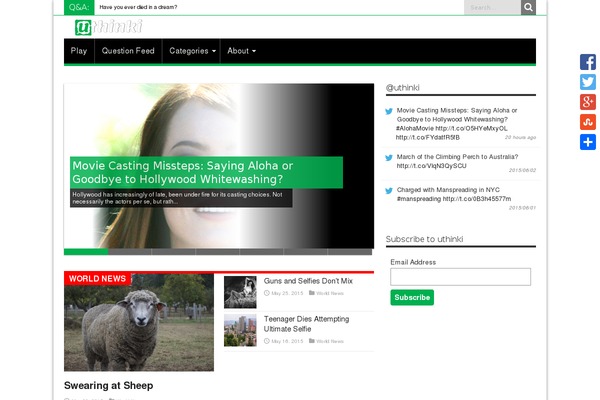The width and height of the screenshot is (600, 400).
Task: Open the uthinki logo home link
Action: [109, 27]
